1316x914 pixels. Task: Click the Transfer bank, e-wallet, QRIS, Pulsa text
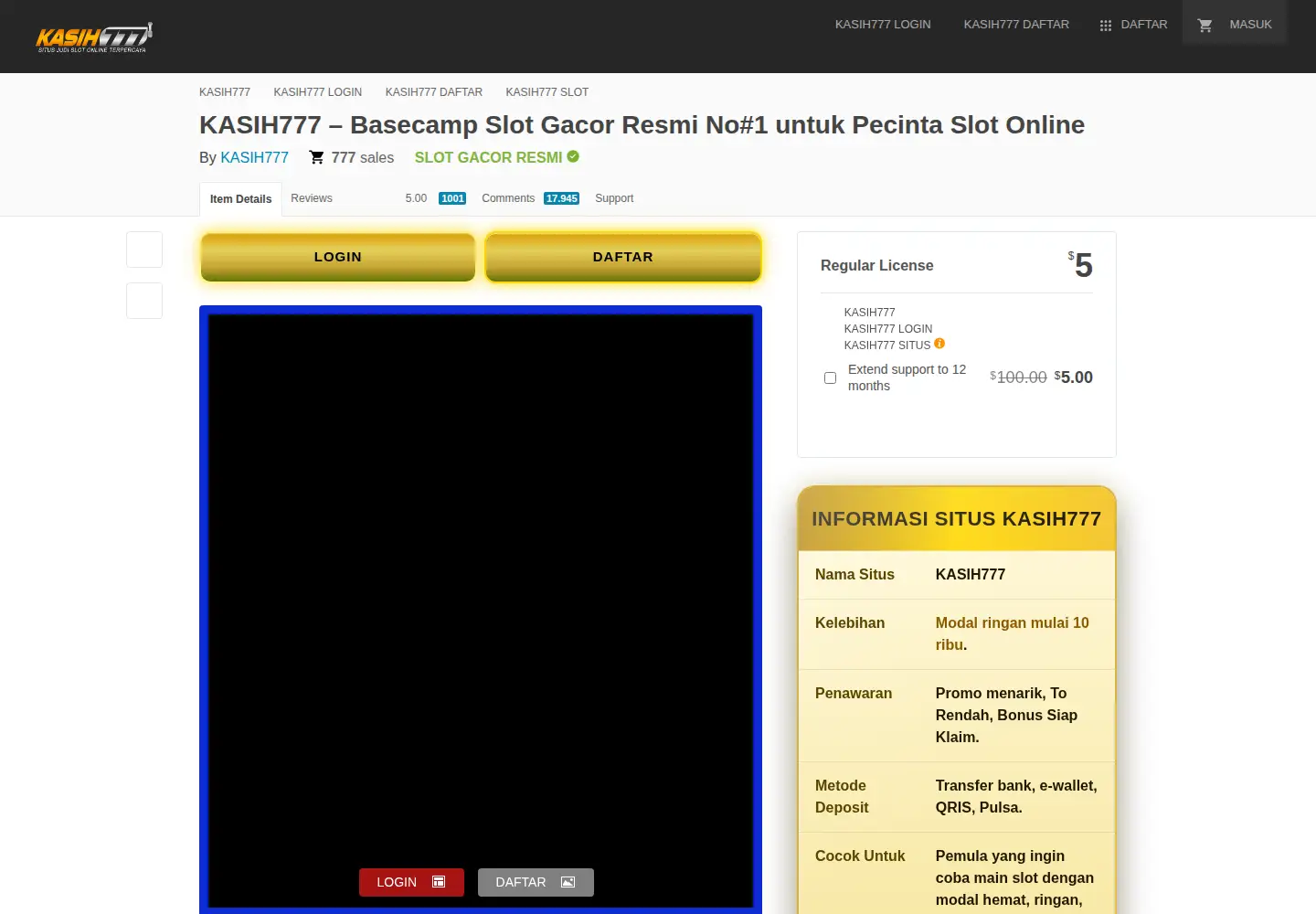click(1016, 796)
